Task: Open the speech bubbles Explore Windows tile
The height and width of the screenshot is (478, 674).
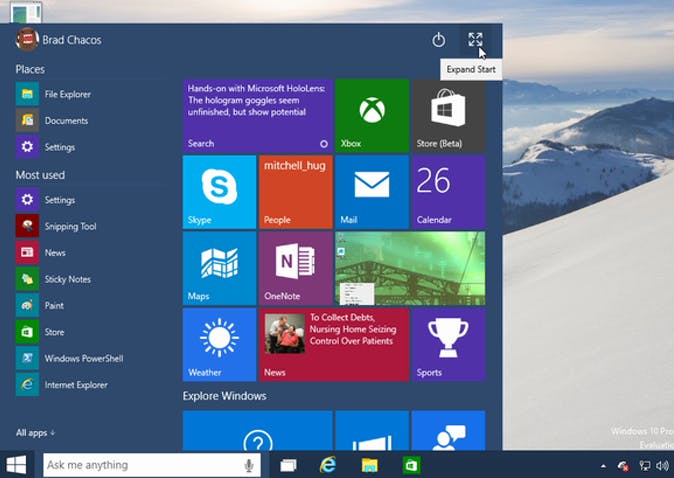Action: (x=449, y=431)
